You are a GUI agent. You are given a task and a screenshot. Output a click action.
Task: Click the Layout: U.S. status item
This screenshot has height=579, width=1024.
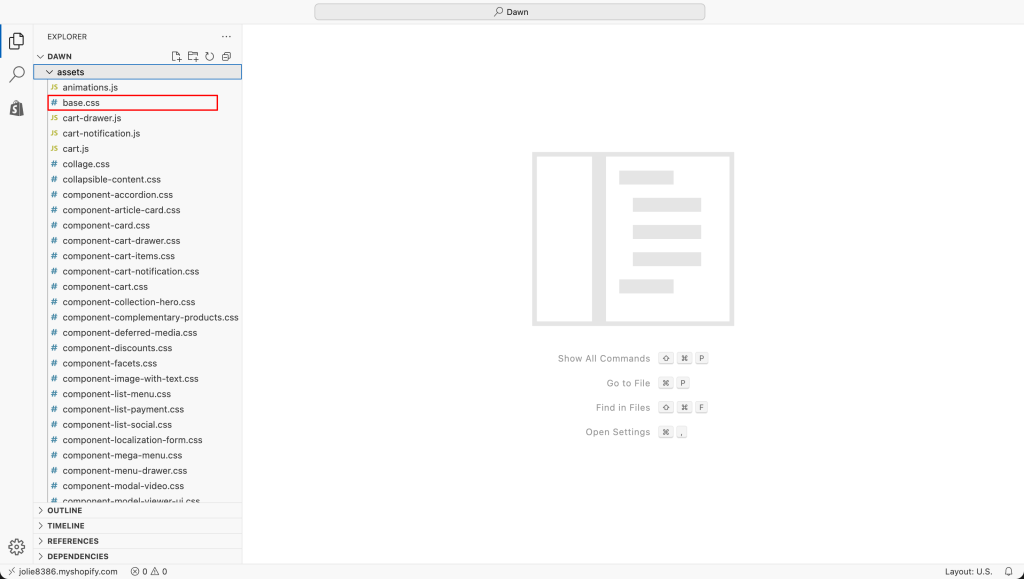(x=968, y=572)
